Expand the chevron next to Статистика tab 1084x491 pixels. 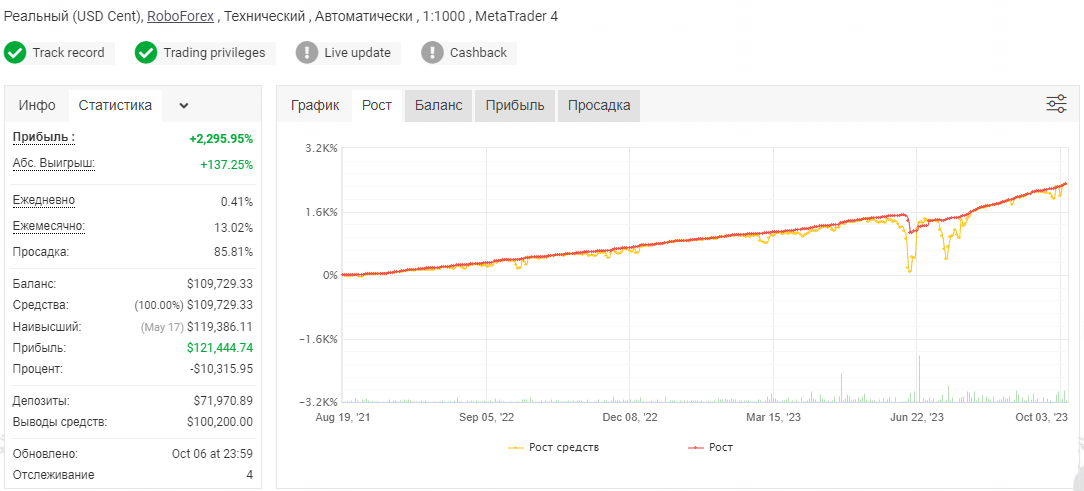(x=183, y=106)
